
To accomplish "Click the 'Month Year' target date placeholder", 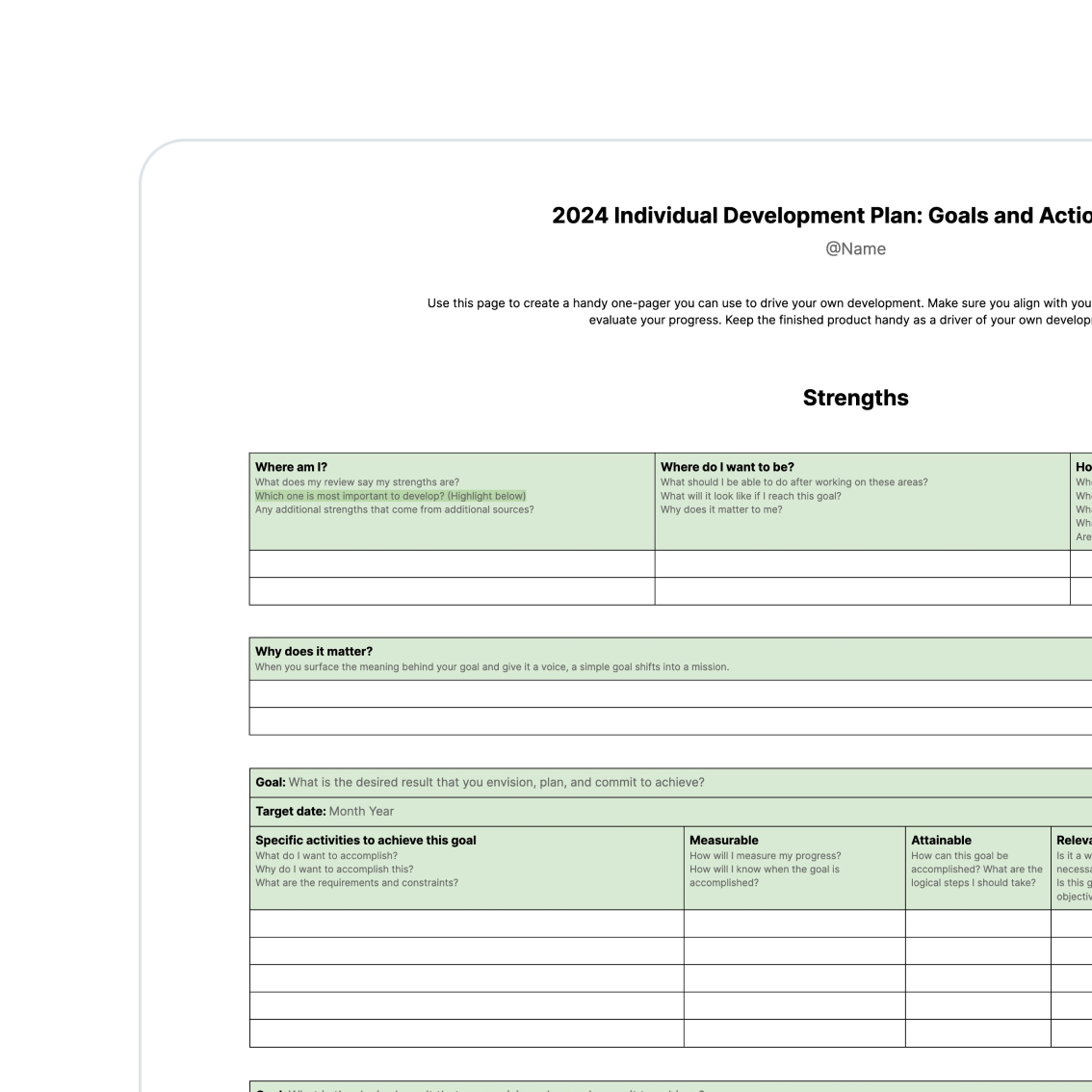I will pos(361,812).
